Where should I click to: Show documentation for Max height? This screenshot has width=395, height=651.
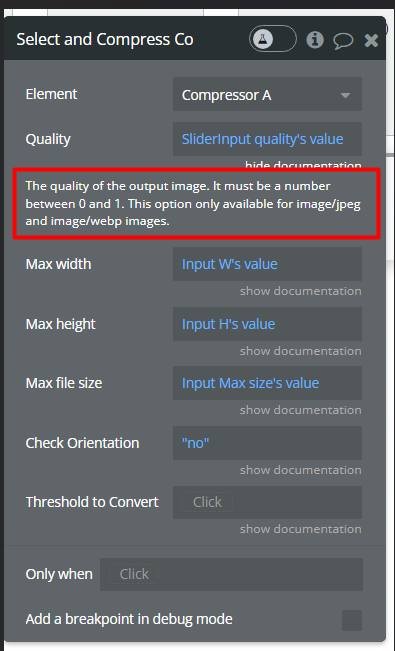click(x=300, y=351)
